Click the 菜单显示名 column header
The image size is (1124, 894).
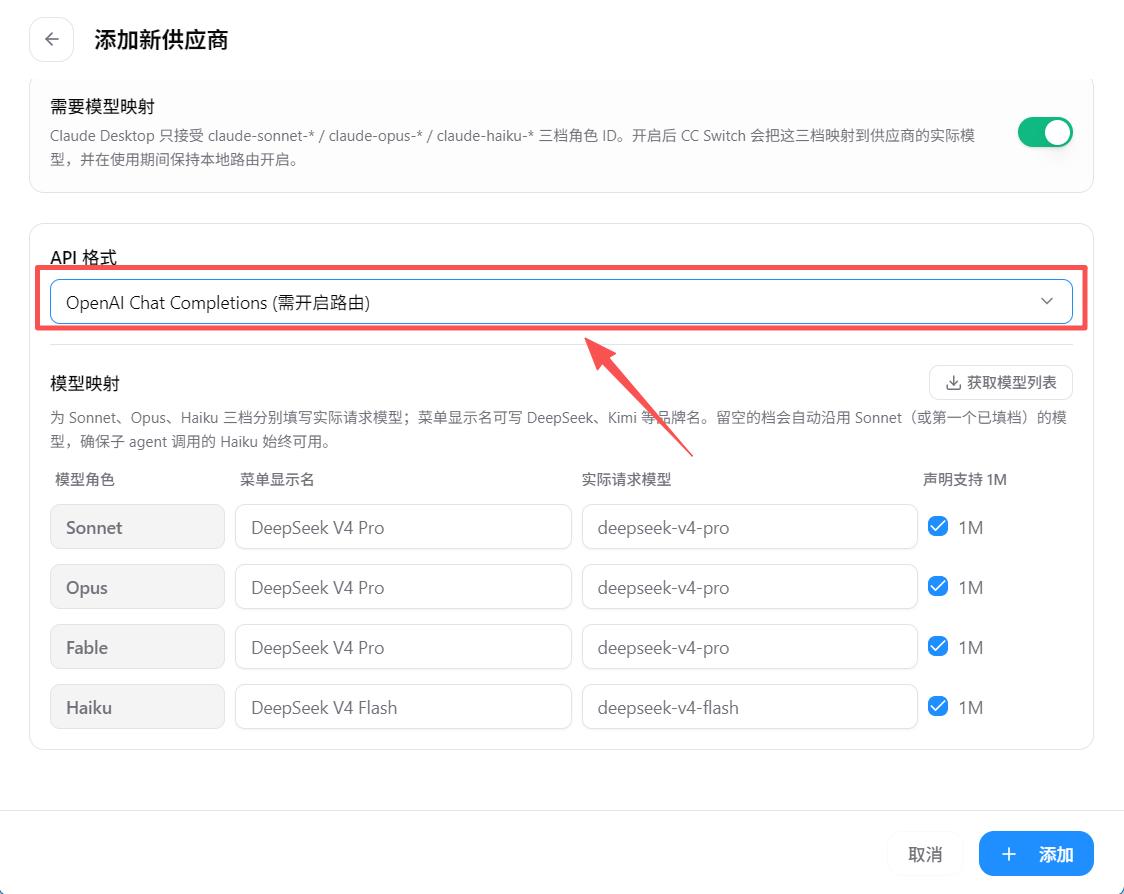(x=277, y=480)
